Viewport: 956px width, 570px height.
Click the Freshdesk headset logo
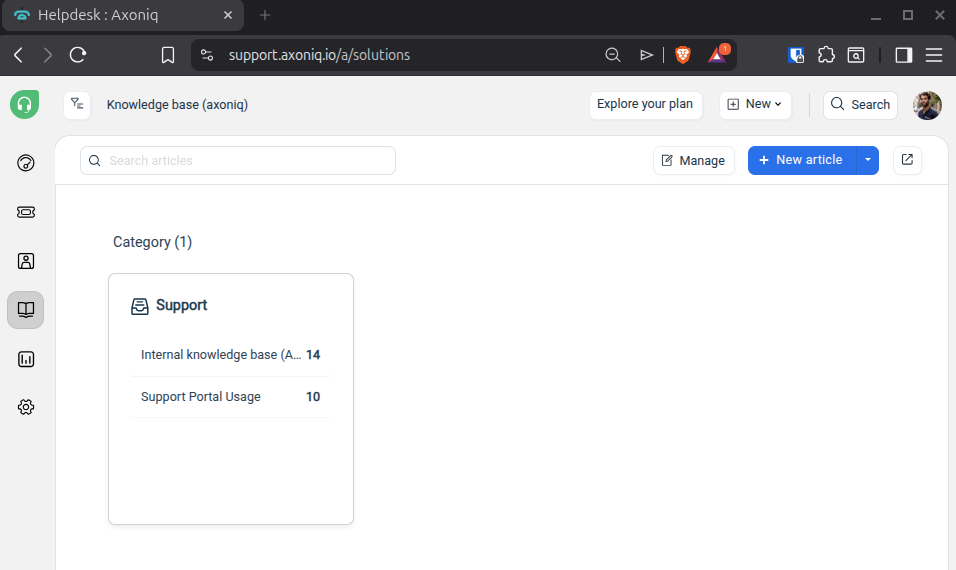(24, 104)
